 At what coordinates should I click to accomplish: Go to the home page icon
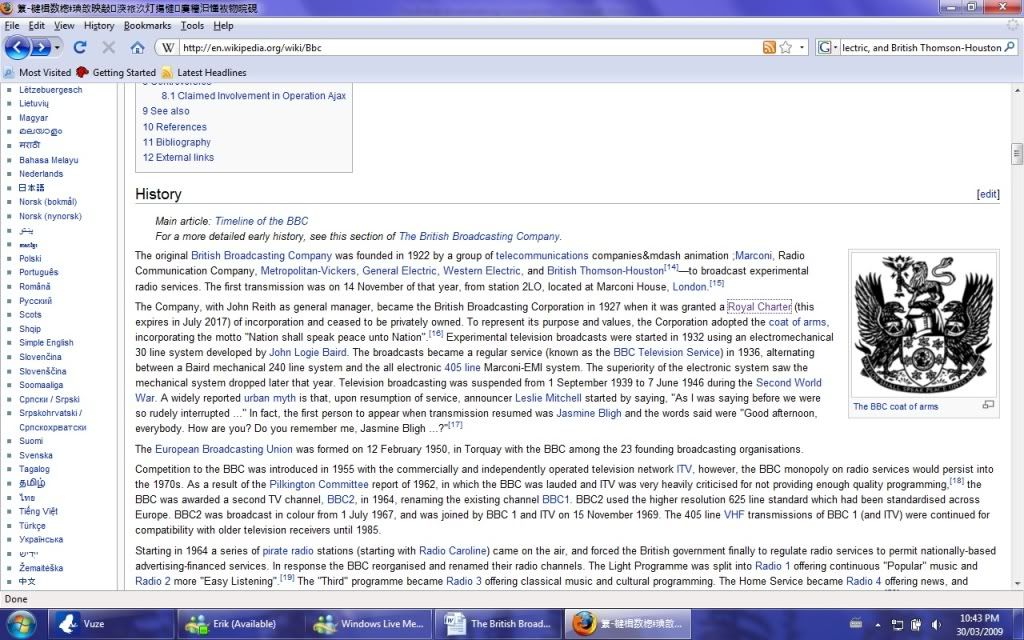click(x=137, y=48)
